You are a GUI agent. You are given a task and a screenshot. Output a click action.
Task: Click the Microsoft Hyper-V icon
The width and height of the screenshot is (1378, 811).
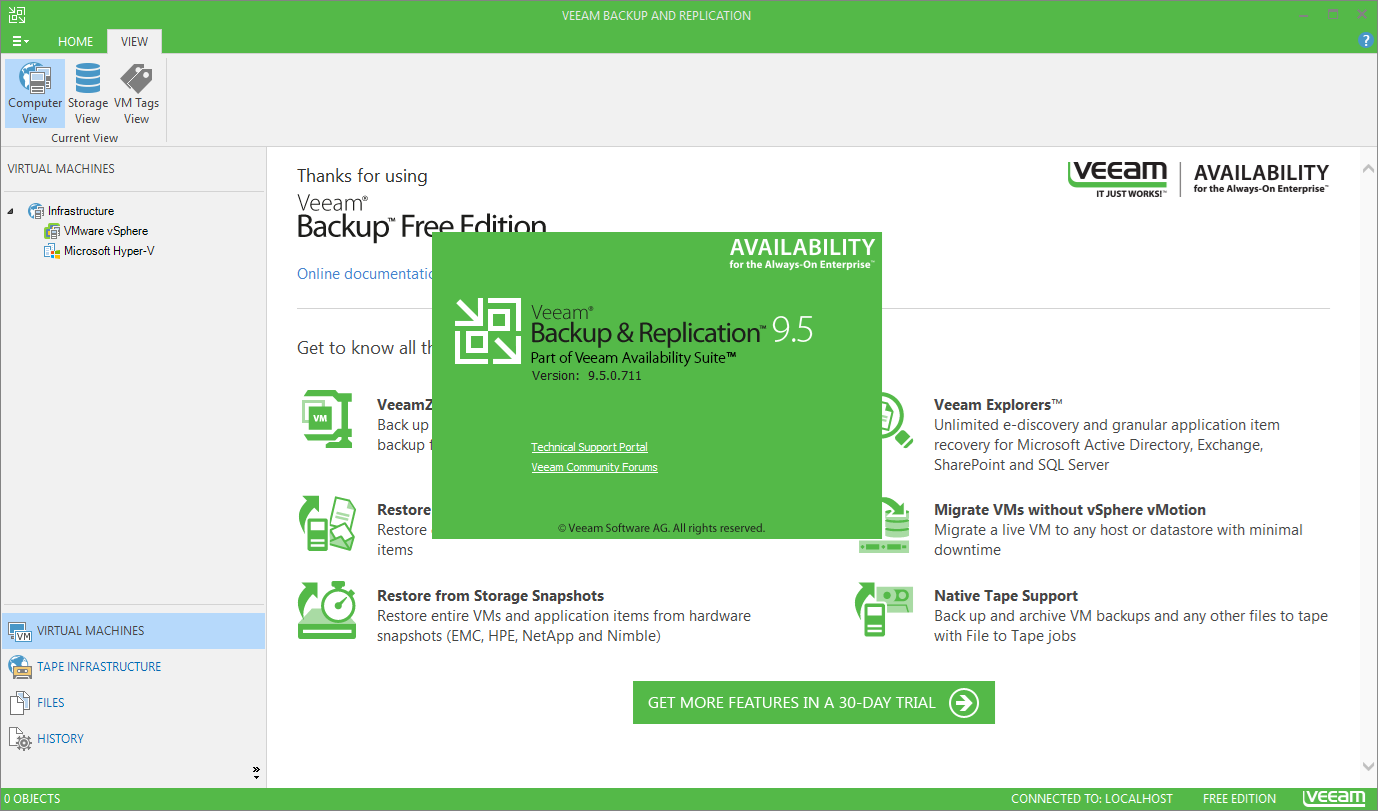coord(52,251)
